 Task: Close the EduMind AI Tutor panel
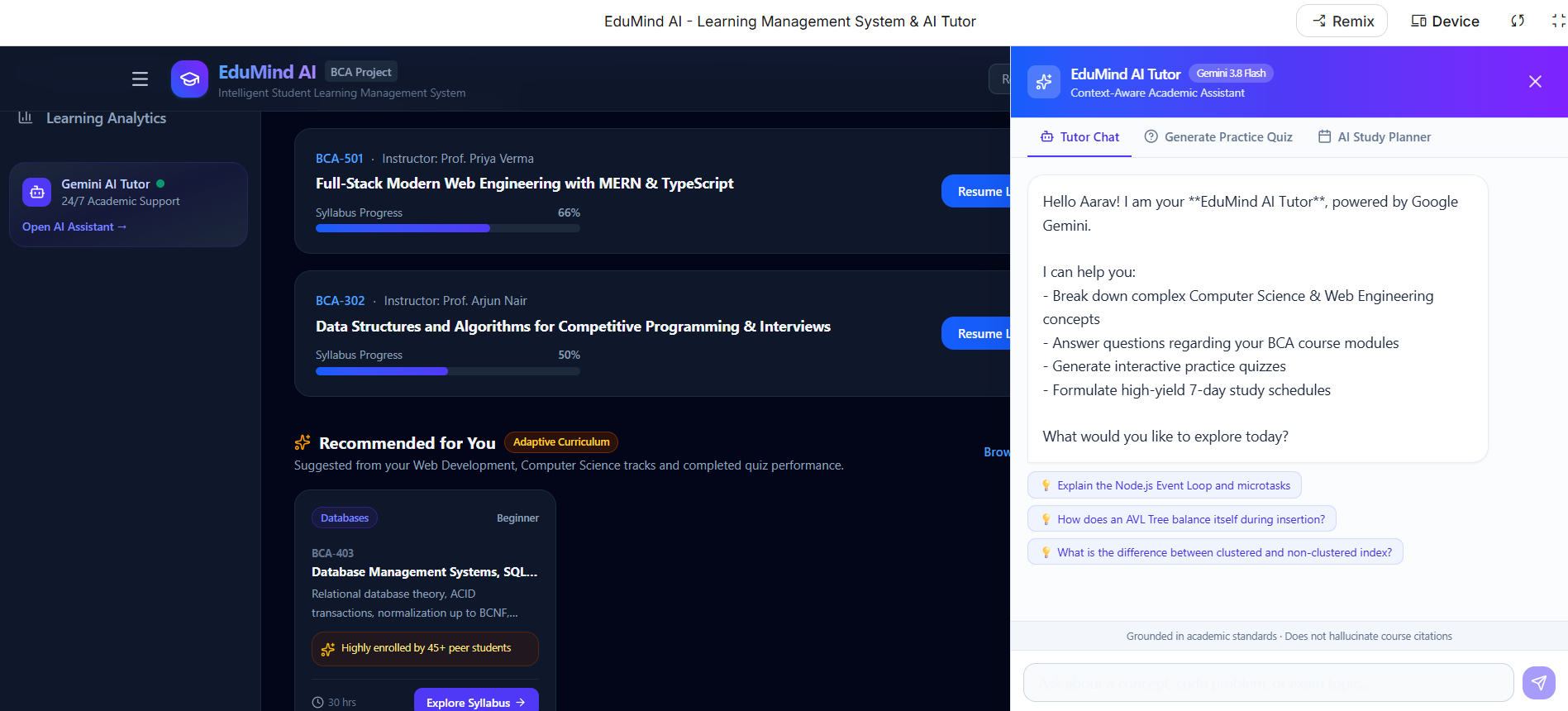coord(1535,81)
